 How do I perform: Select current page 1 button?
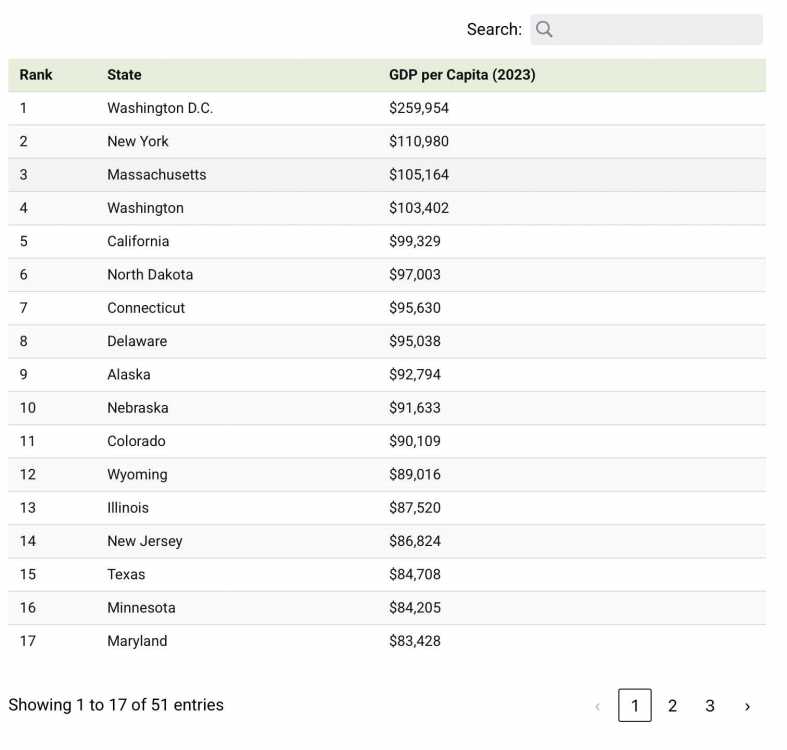[x=634, y=705]
